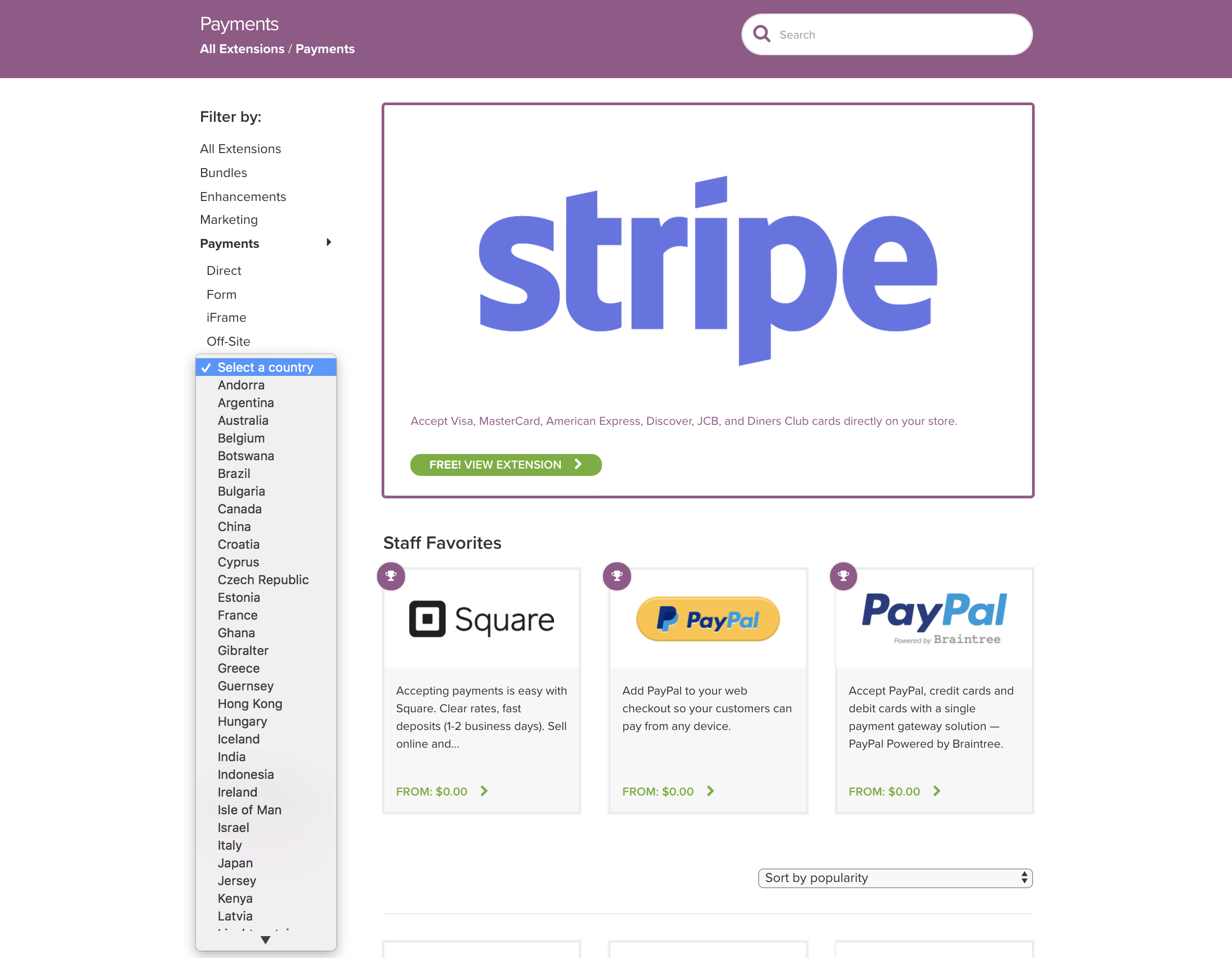The image size is (1232, 958).
Task: Click the staff favorites trophy icon on PayPal
Action: pyautogui.click(x=617, y=575)
